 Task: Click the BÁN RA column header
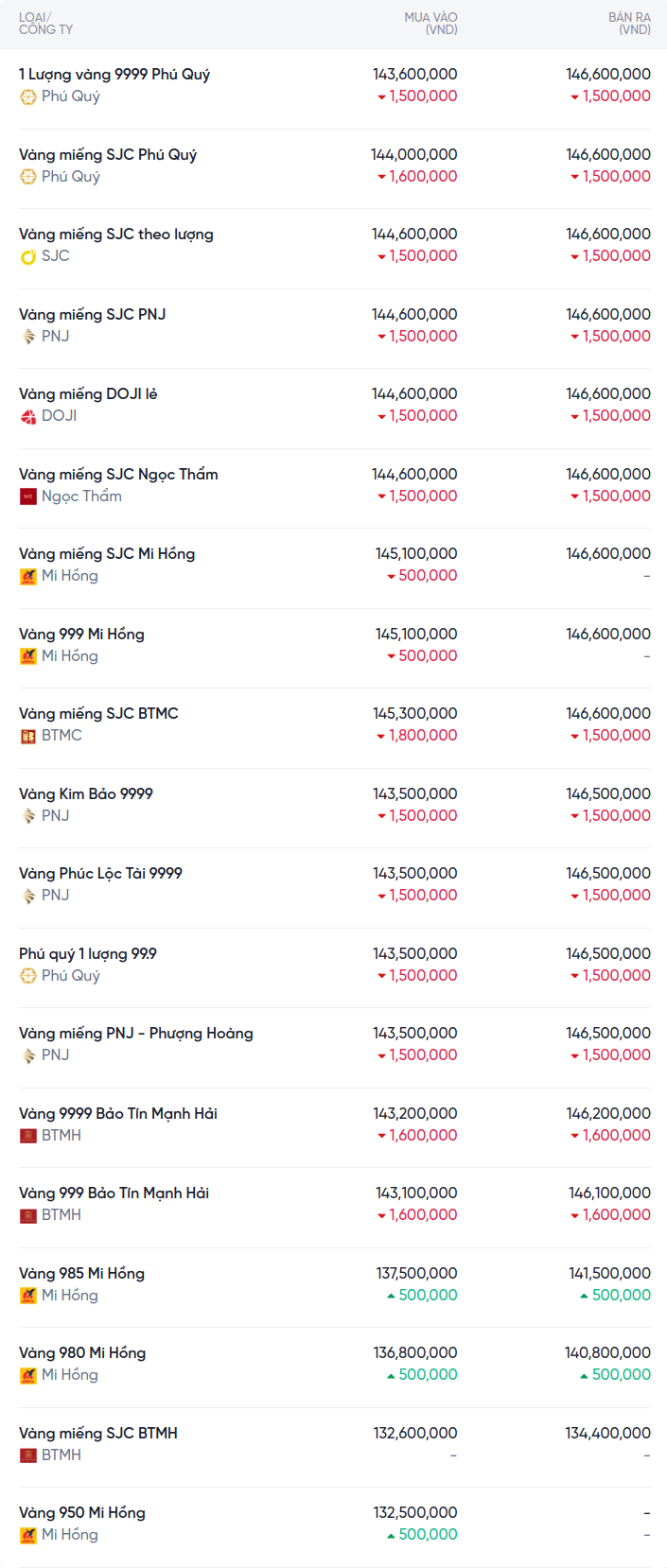click(629, 24)
